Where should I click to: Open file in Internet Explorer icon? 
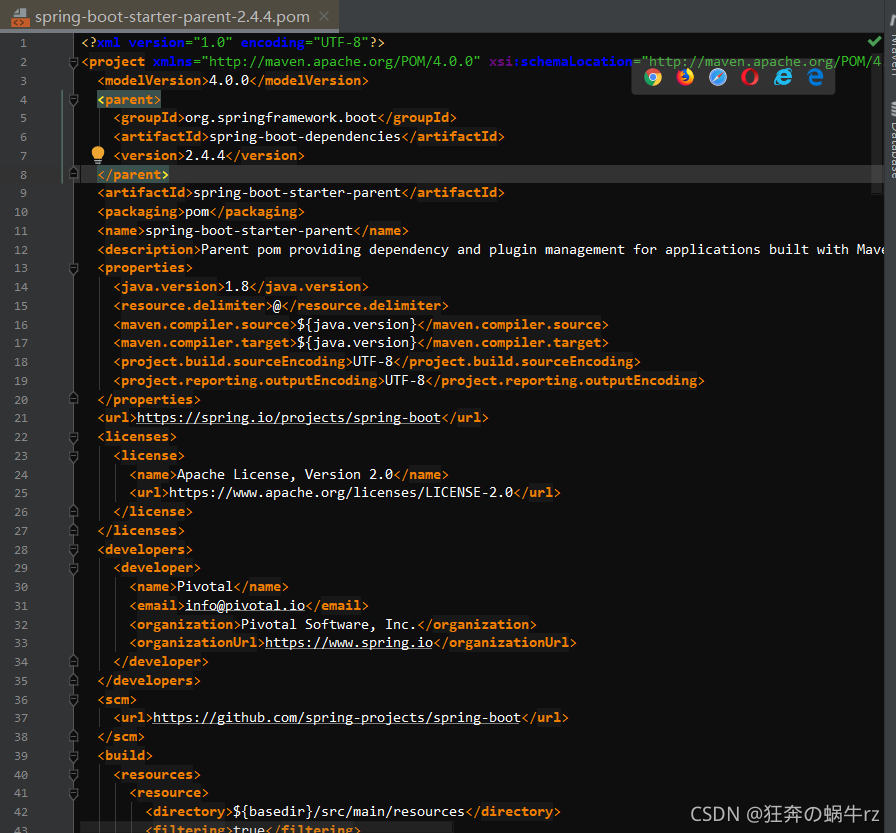pyautogui.click(x=783, y=77)
